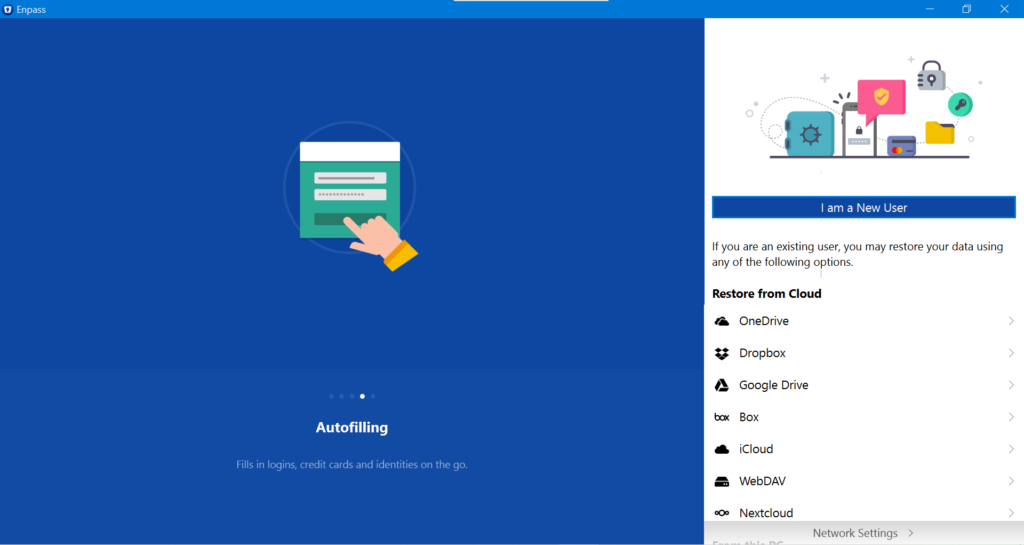Click the WebDAV drive icon
Screen dimensions: 1024x545
pos(722,481)
